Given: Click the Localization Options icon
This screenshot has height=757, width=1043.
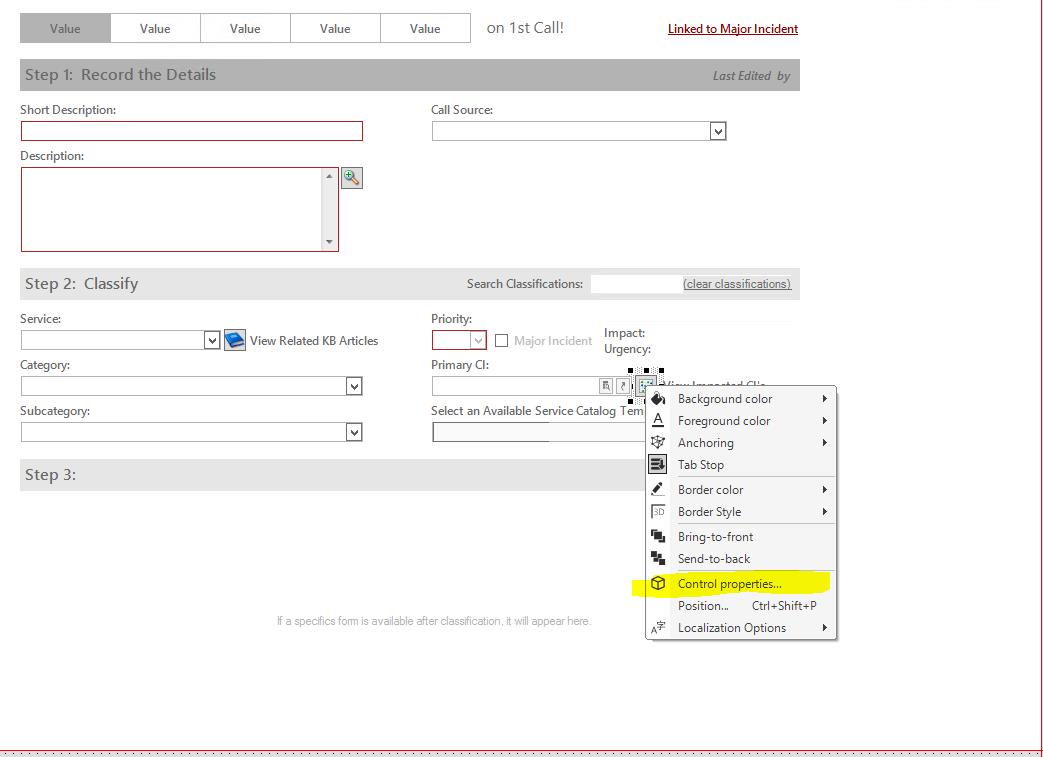Looking at the screenshot, I should 657,627.
